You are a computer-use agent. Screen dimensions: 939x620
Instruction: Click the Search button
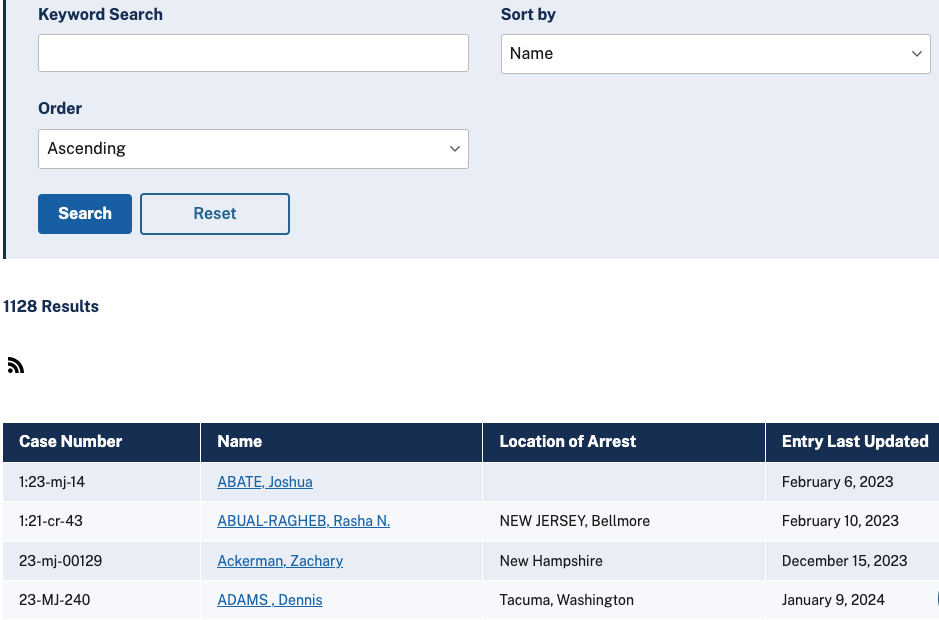[x=85, y=214]
